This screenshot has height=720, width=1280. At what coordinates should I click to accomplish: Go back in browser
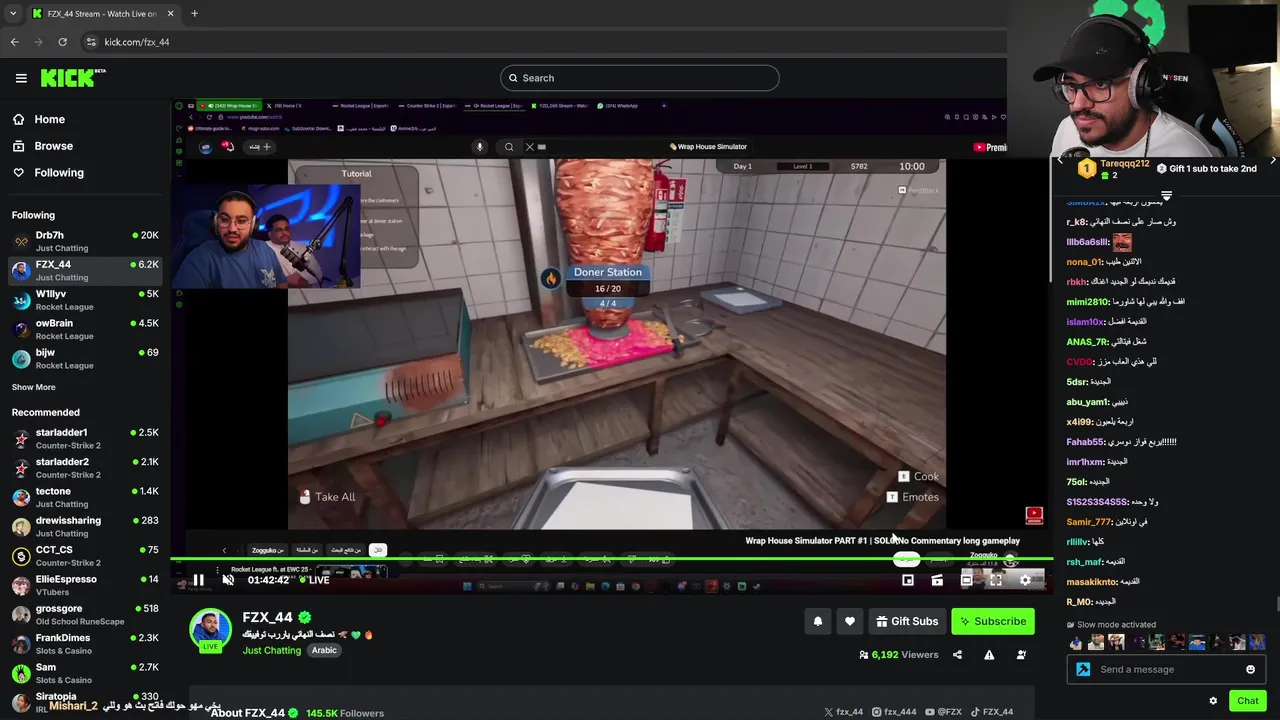pyautogui.click(x=14, y=42)
